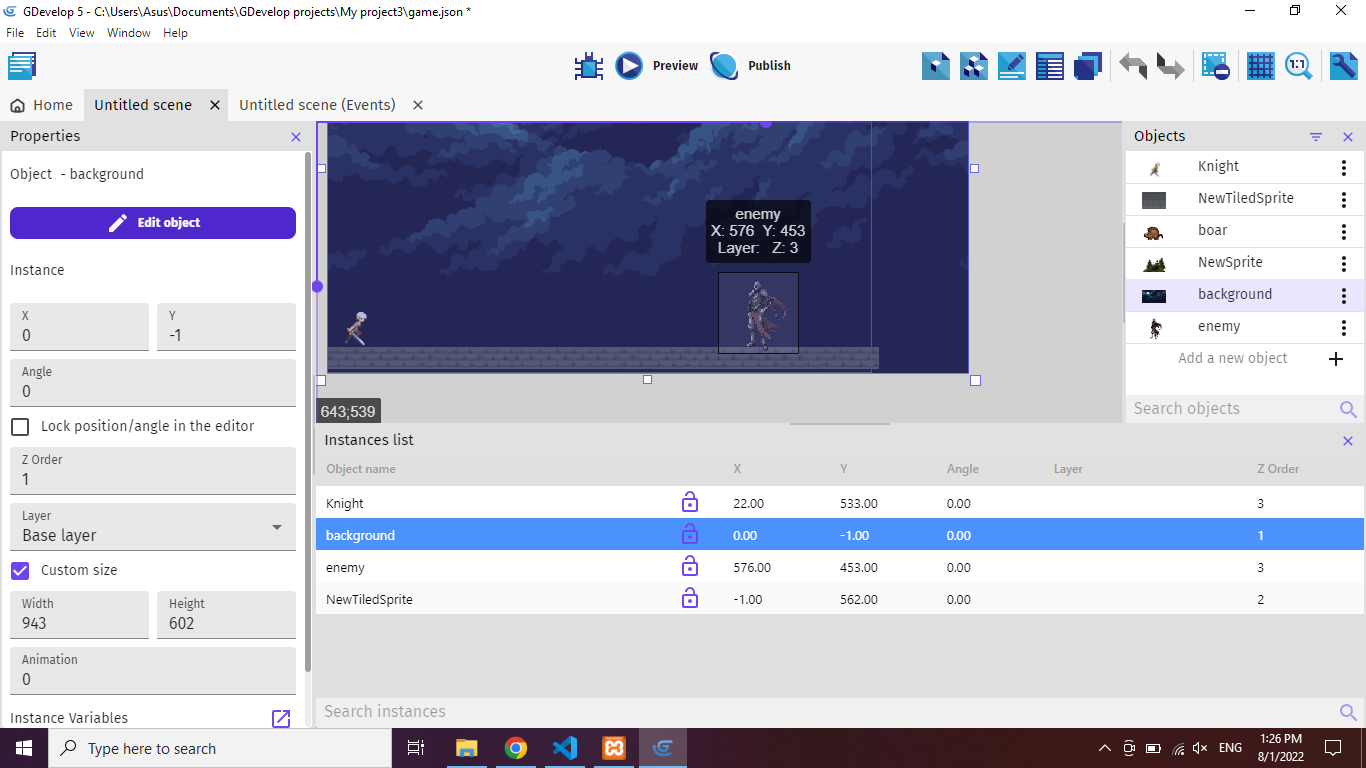Click the Angle input field
Image resolution: width=1366 pixels, height=768 pixels.
[x=153, y=383]
